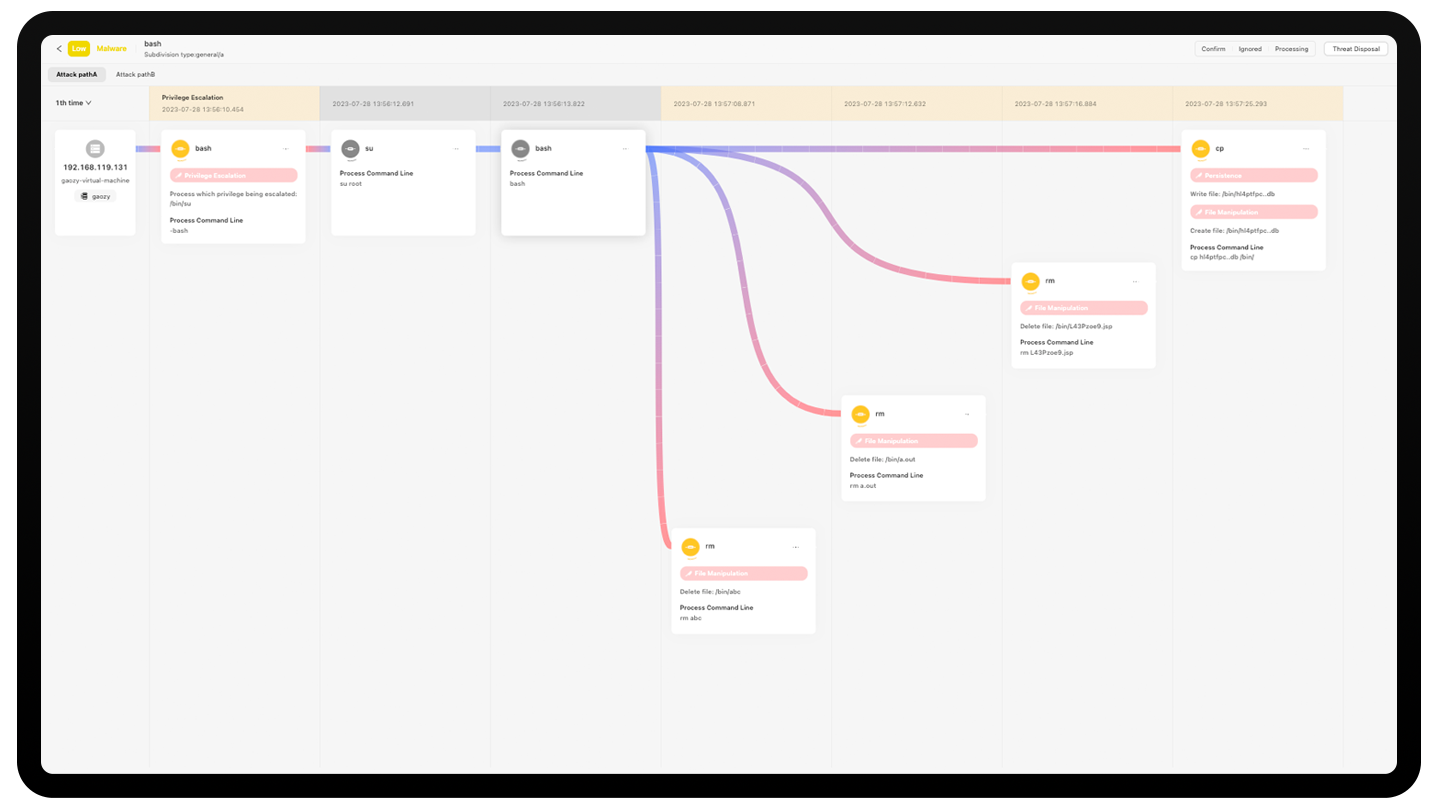Click the server icon above 192.168.119.131
Screen dimensions: 1440x810
coord(95,148)
